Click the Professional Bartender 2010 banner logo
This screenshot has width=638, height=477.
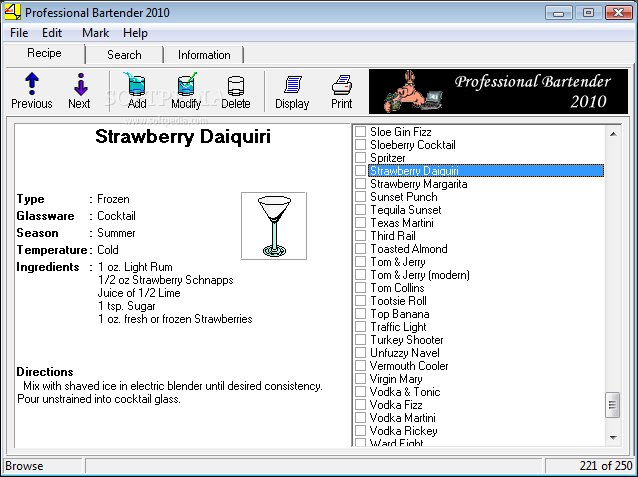click(498, 92)
